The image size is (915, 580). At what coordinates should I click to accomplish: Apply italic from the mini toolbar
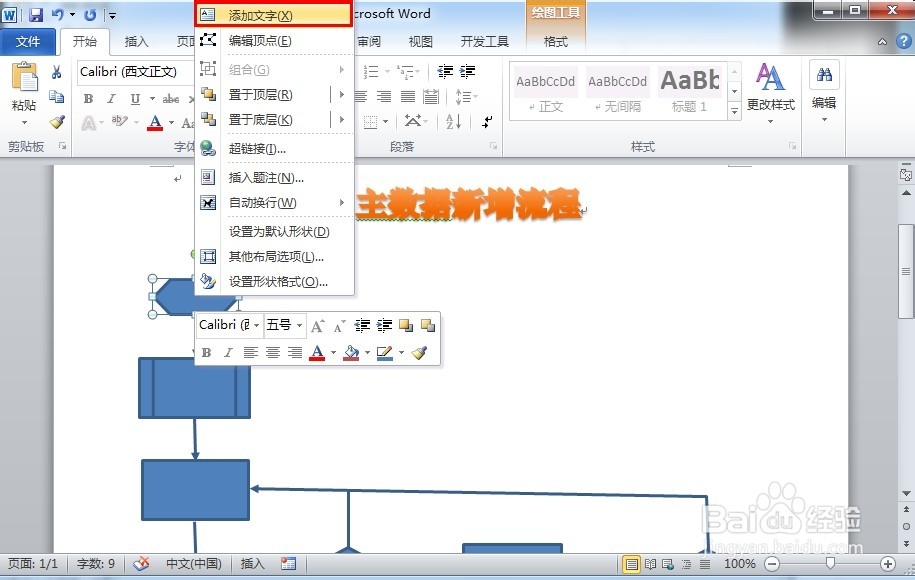coord(228,352)
